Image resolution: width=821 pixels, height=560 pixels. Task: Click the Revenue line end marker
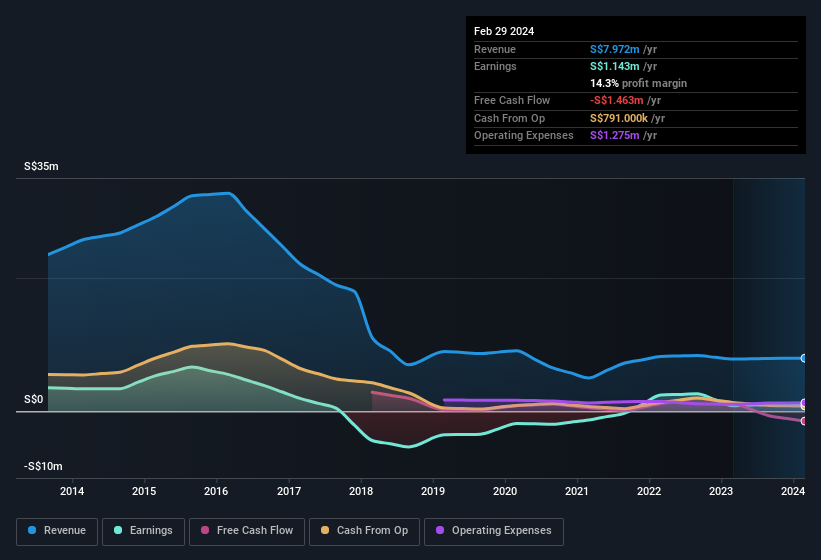(x=804, y=359)
